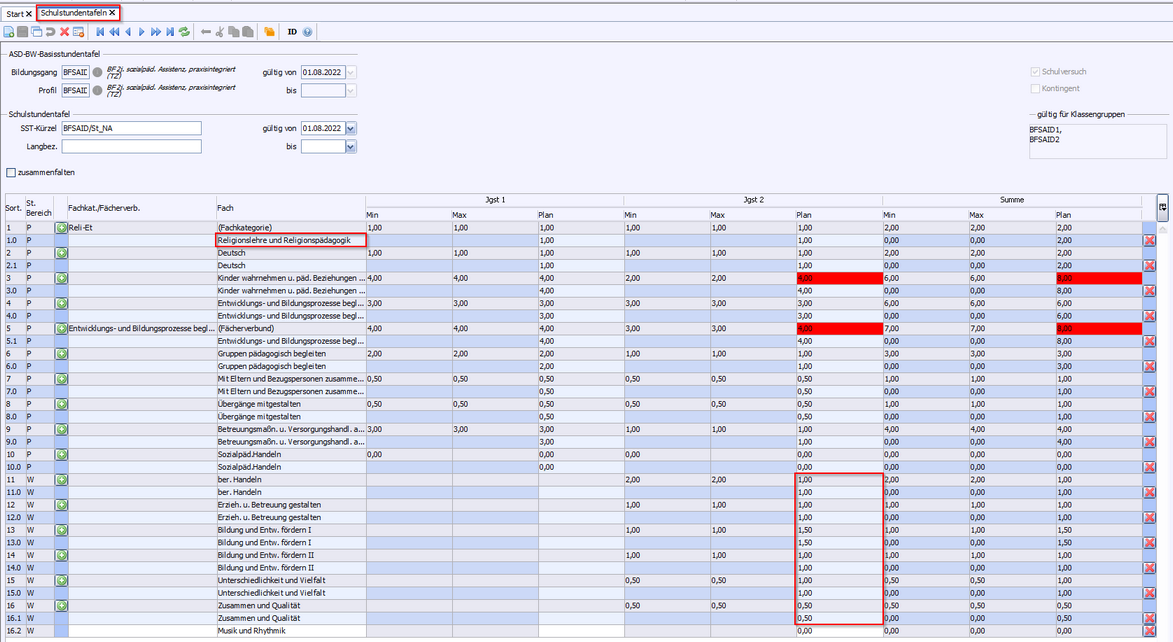Open Schulstundentafel gültig von date dropdown

pyautogui.click(x=351, y=128)
